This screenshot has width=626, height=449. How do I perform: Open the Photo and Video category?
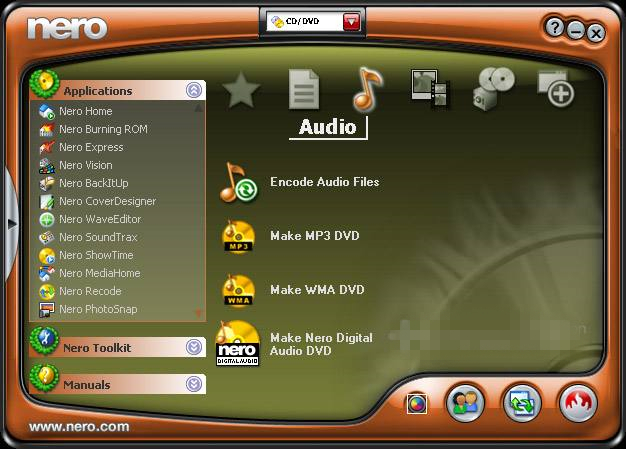tap(430, 89)
